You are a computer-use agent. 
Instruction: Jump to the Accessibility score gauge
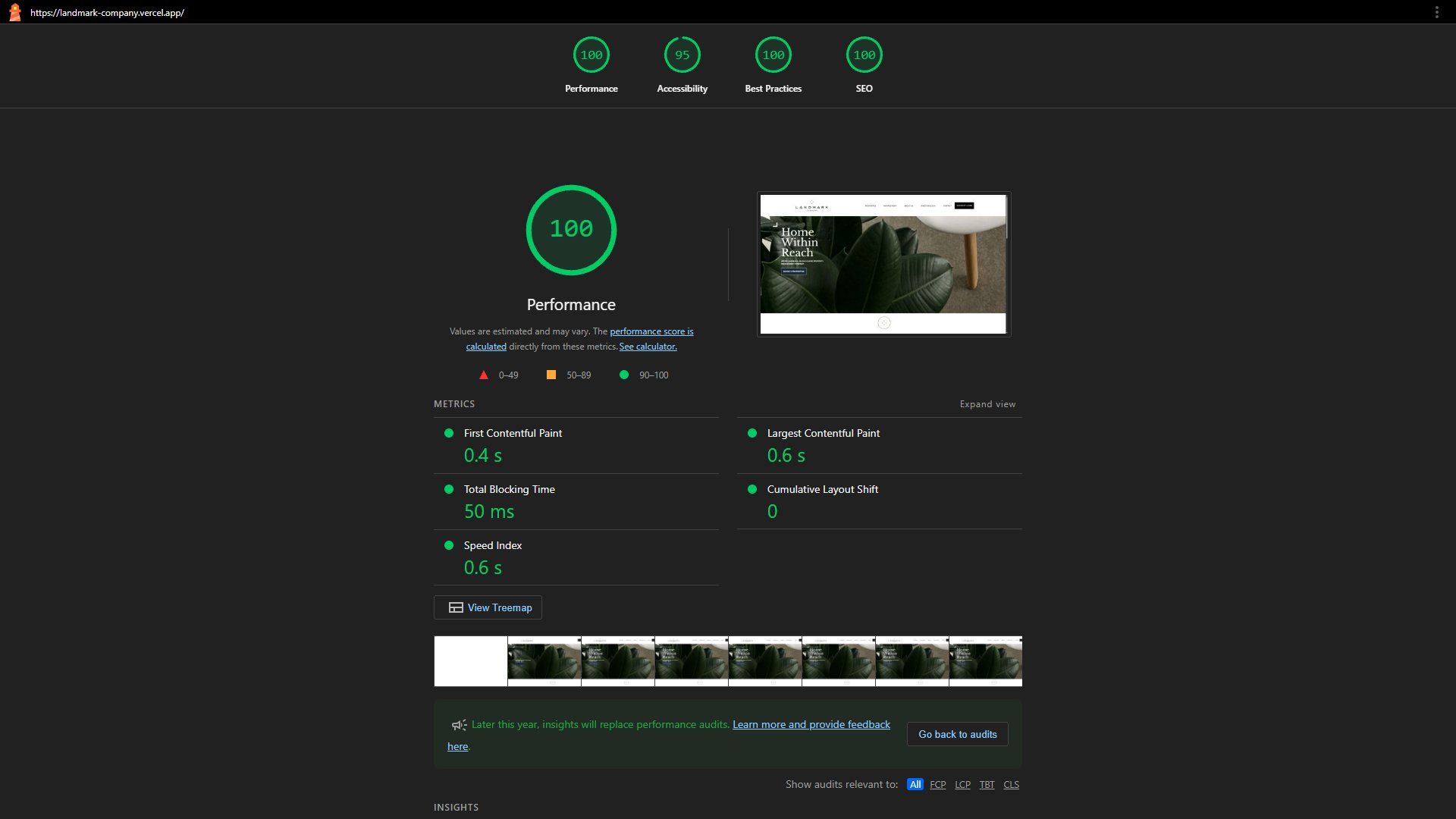[x=682, y=55]
